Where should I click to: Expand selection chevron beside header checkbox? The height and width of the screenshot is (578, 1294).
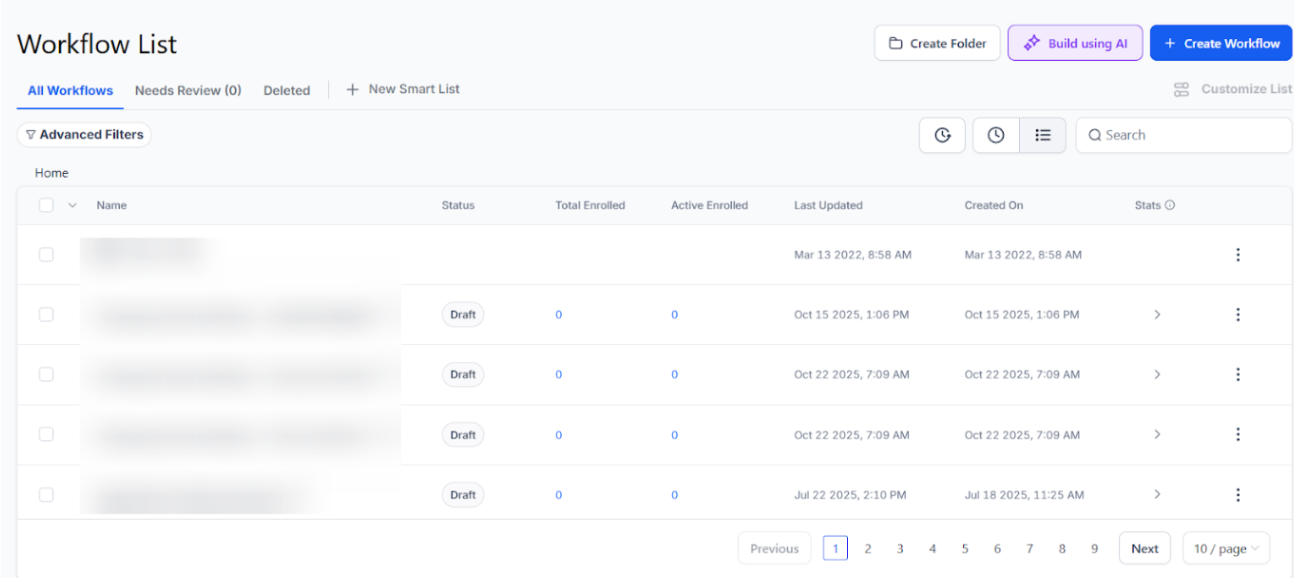72,205
